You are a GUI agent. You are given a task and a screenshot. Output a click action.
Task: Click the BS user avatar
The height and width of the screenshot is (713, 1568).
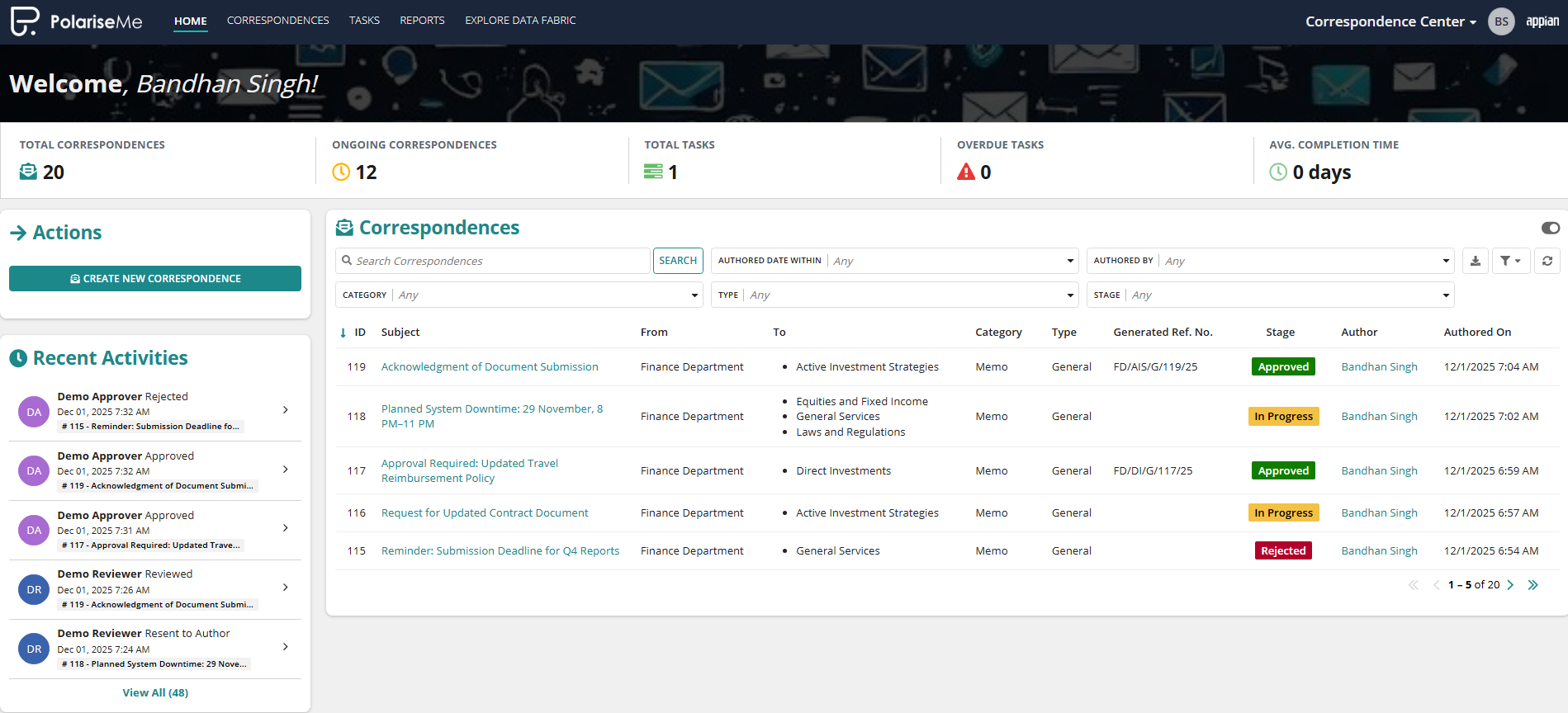(x=1500, y=21)
